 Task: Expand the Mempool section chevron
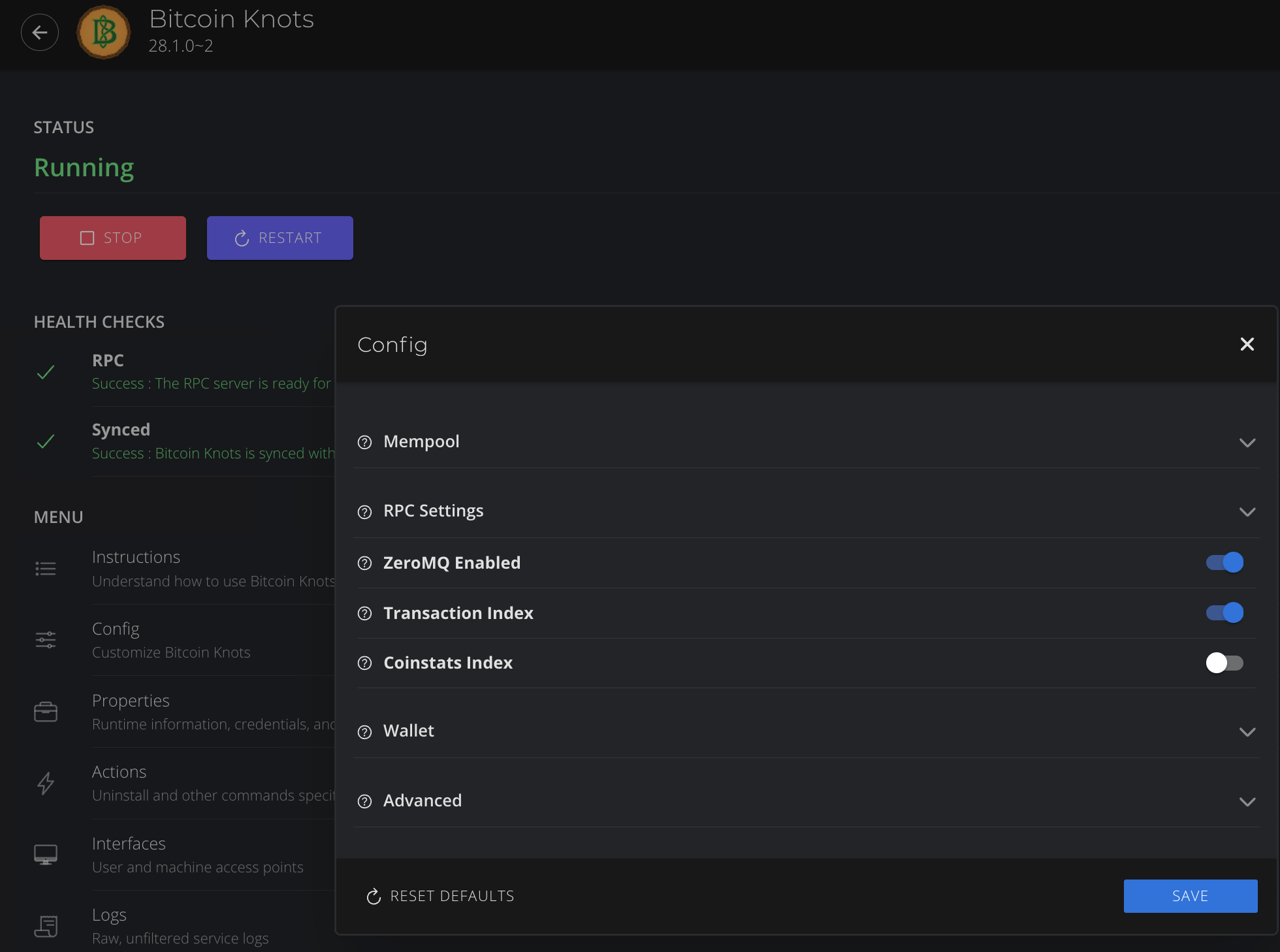[x=1247, y=443]
